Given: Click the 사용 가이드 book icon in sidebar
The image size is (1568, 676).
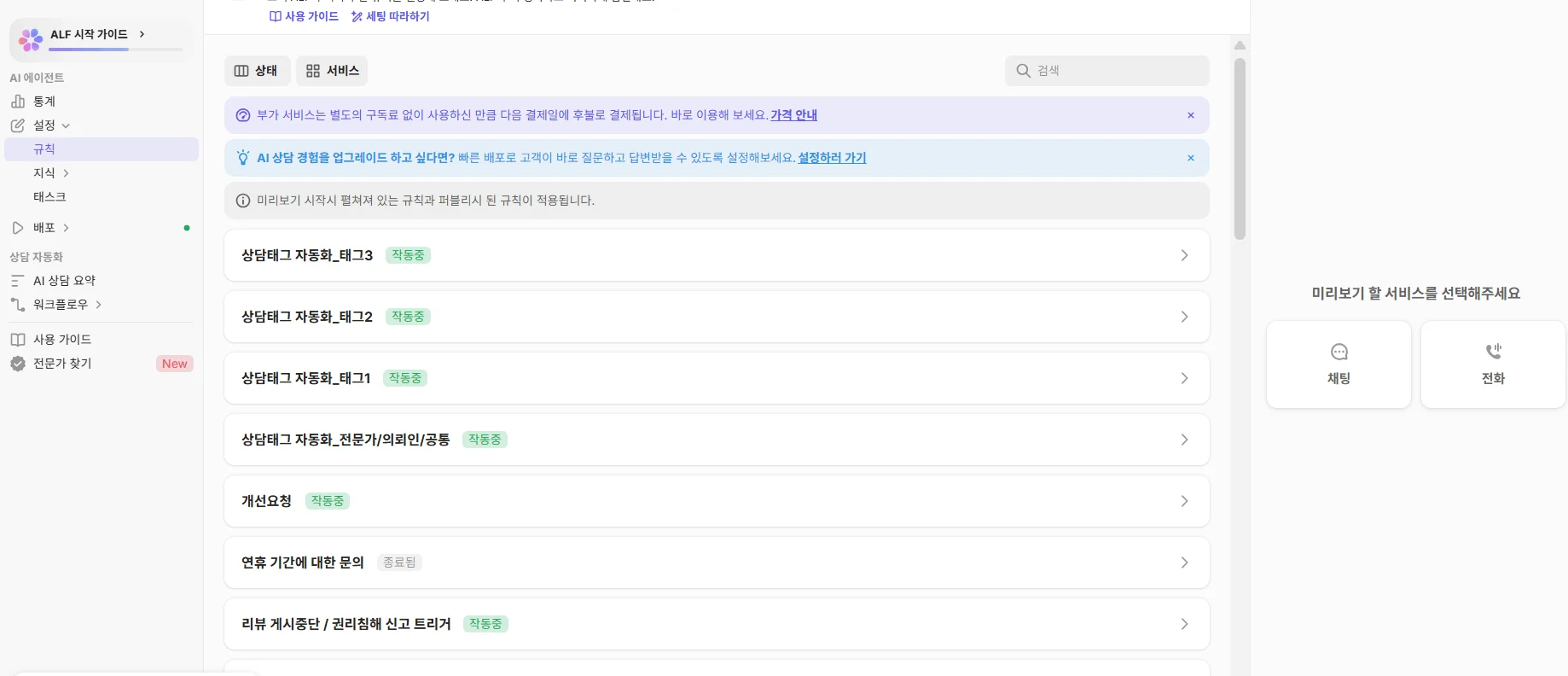Looking at the screenshot, I should click(x=18, y=340).
